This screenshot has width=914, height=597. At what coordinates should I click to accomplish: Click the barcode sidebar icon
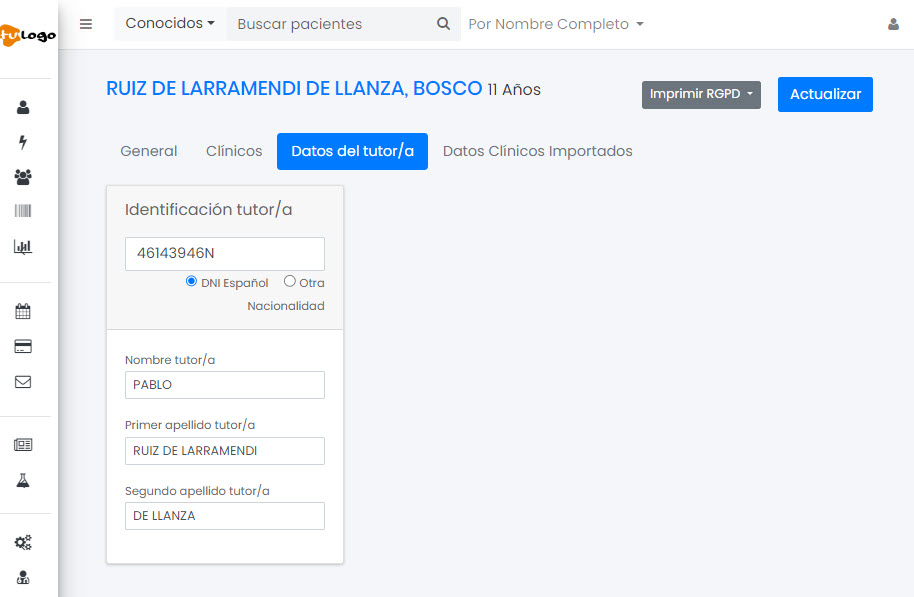[23, 211]
